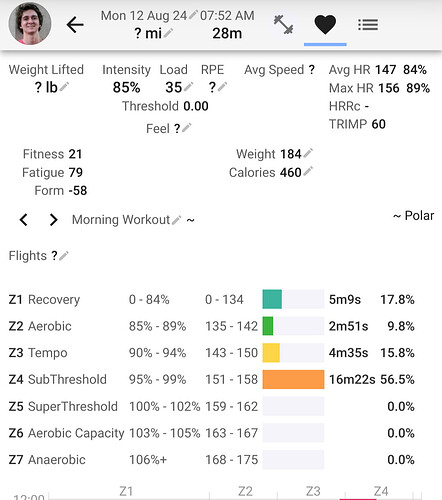The image size is (442, 500).
Task: Go to previous activity chevron
Action: click(x=24, y=220)
